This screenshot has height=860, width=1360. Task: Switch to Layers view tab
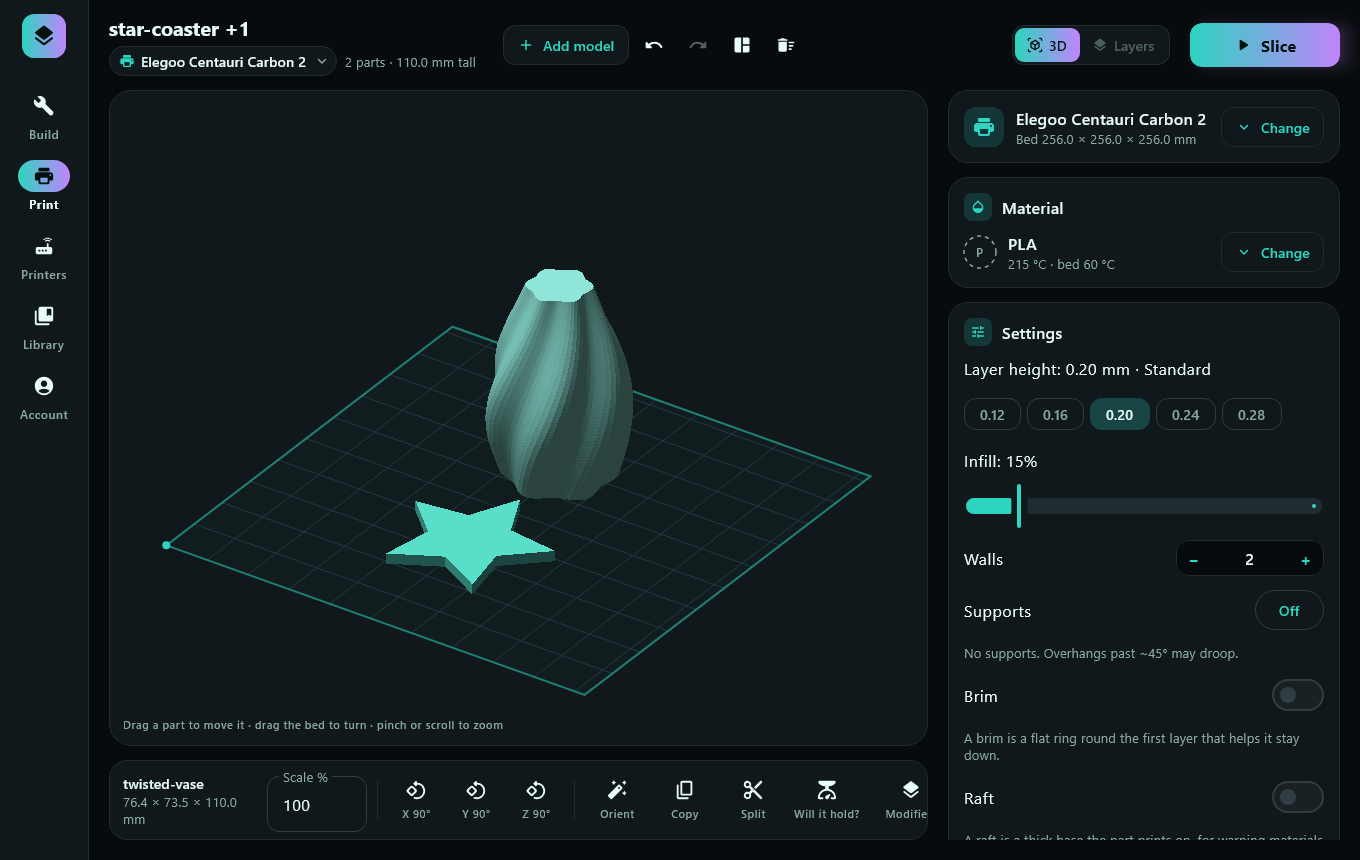click(1124, 45)
